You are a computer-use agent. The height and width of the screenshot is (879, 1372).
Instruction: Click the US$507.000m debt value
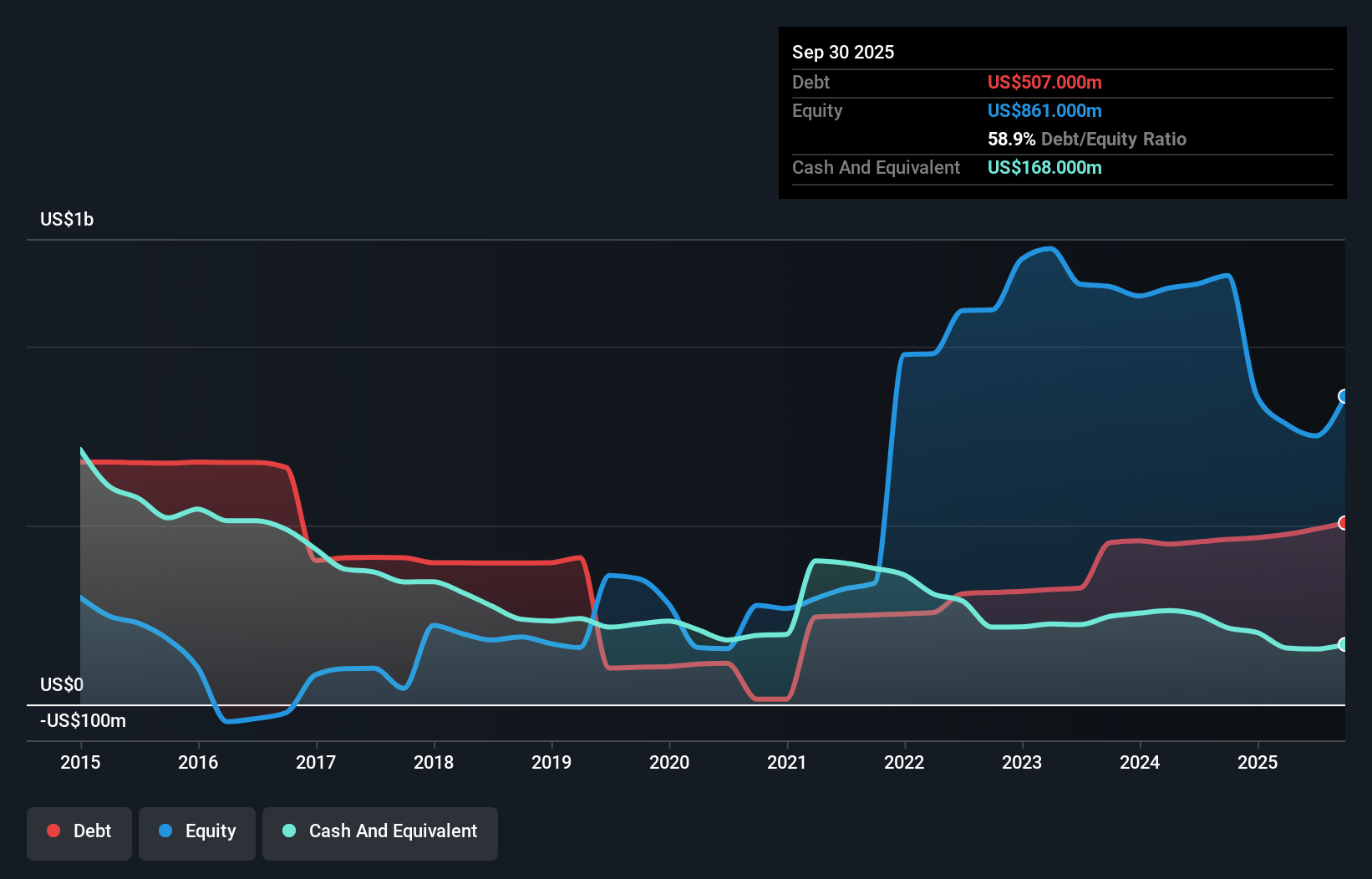click(x=1044, y=82)
